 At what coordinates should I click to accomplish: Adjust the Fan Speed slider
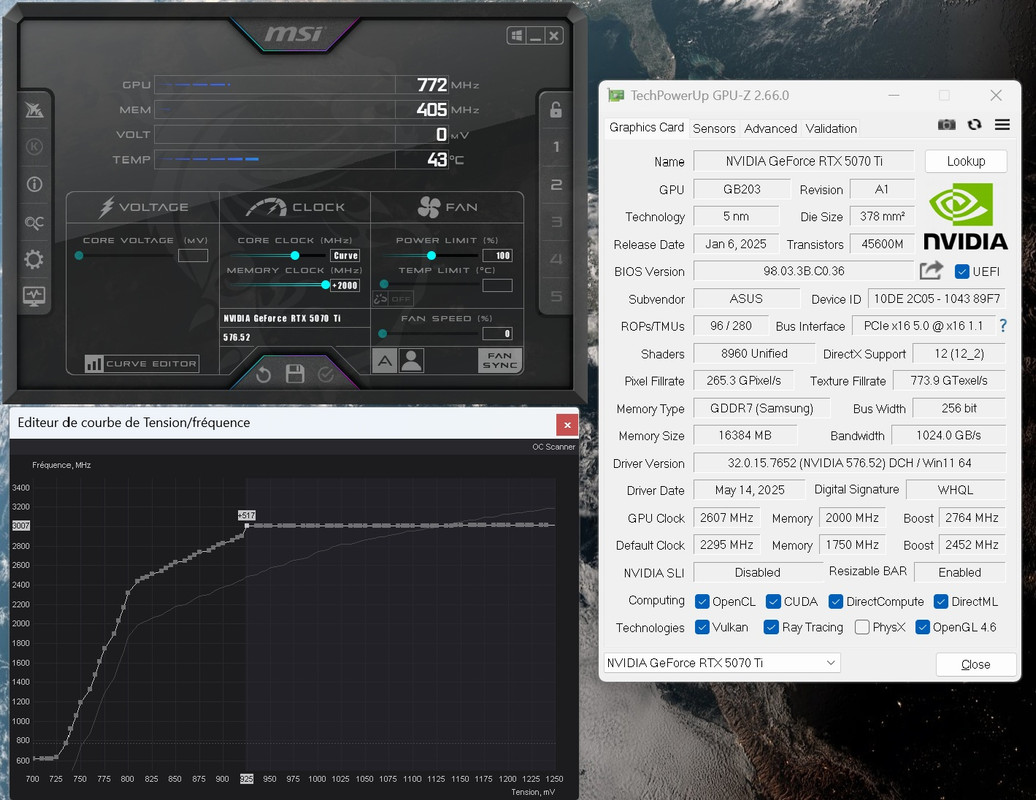click(429, 334)
